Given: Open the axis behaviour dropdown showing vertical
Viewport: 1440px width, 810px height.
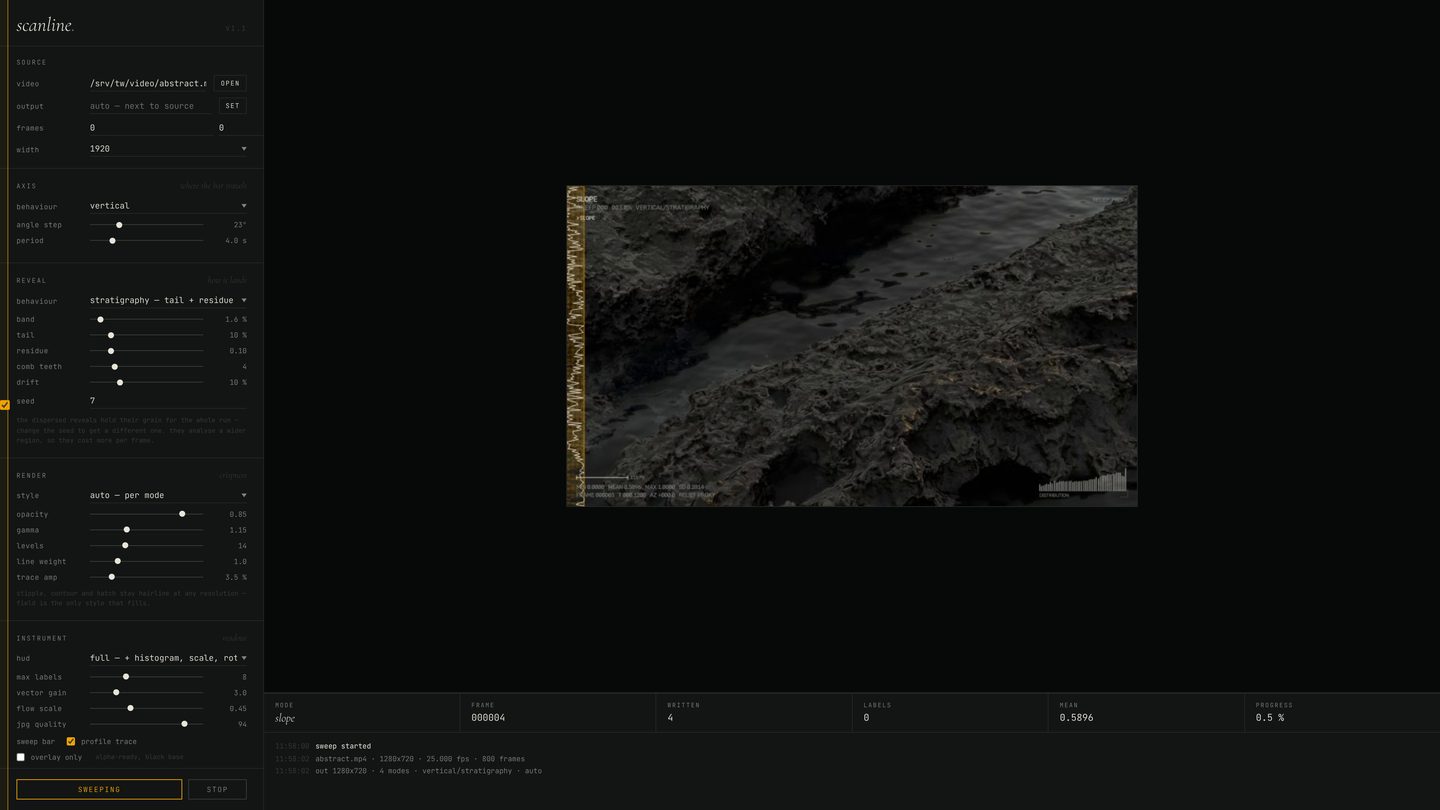Looking at the screenshot, I should (x=168, y=206).
